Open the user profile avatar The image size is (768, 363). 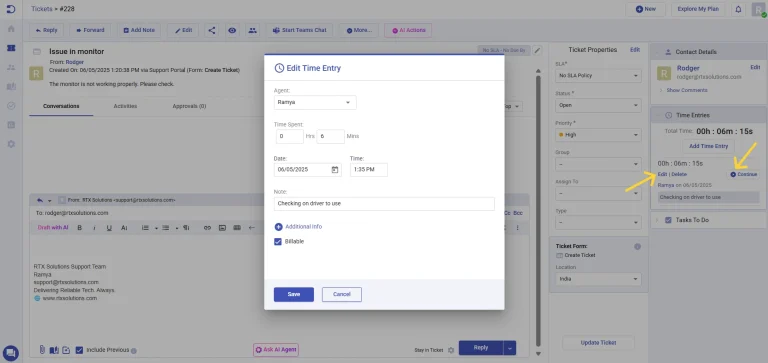click(x=758, y=9)
